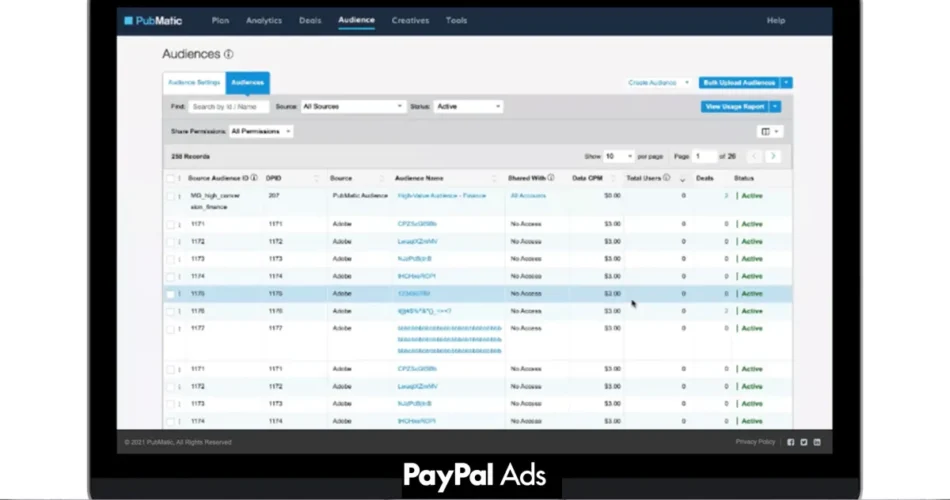Open the Help menu
Image resolution: width=950 pixels, height=500 pixels.
[776, 21]
